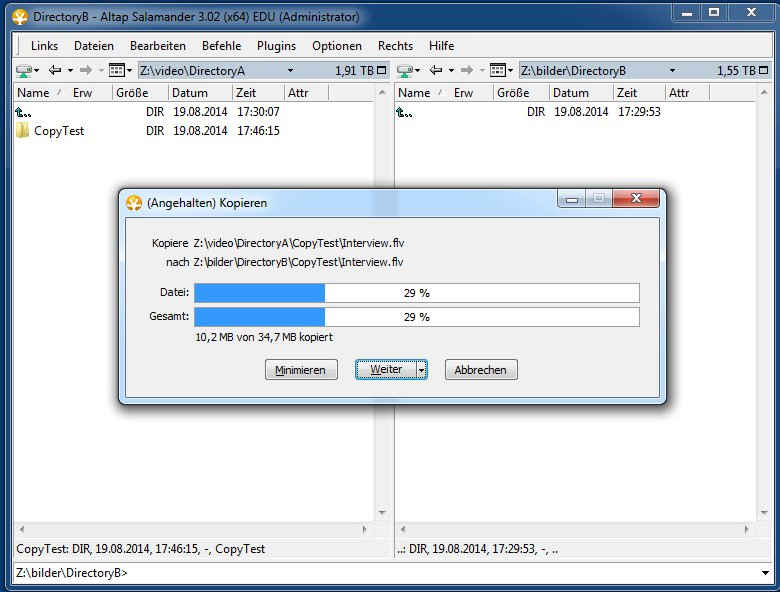Sort right panel by Attr column
This screenshot has height=592, width=780.
[x=687, y=93]
